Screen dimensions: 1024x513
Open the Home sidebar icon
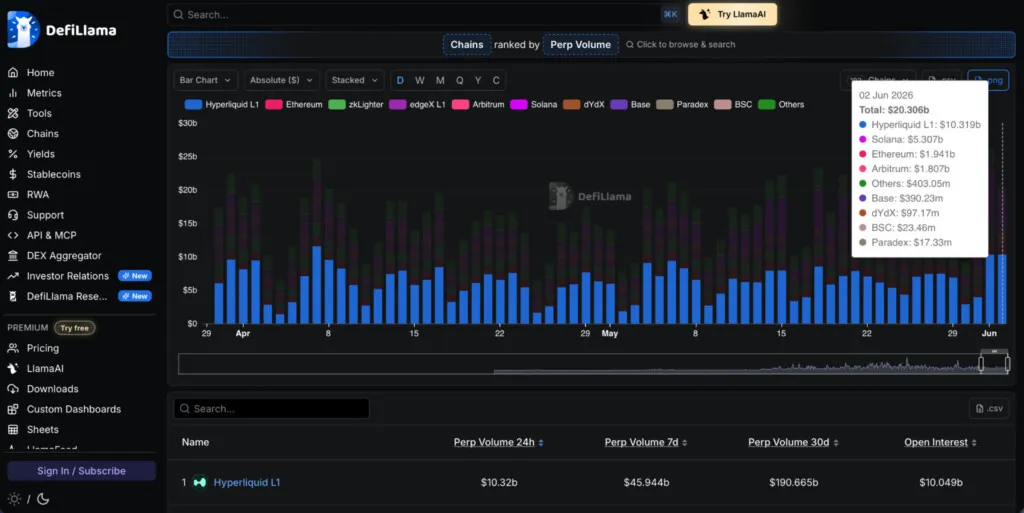(13, 72)
